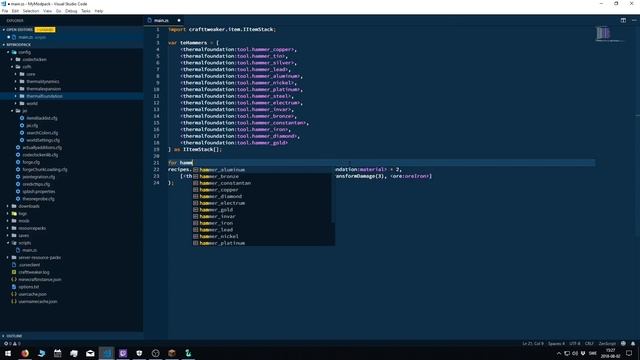Open the Twitch app in the taskbar
Image resolution: width=640 pixels, height=360 pixels.
click(x=123, y=353)
